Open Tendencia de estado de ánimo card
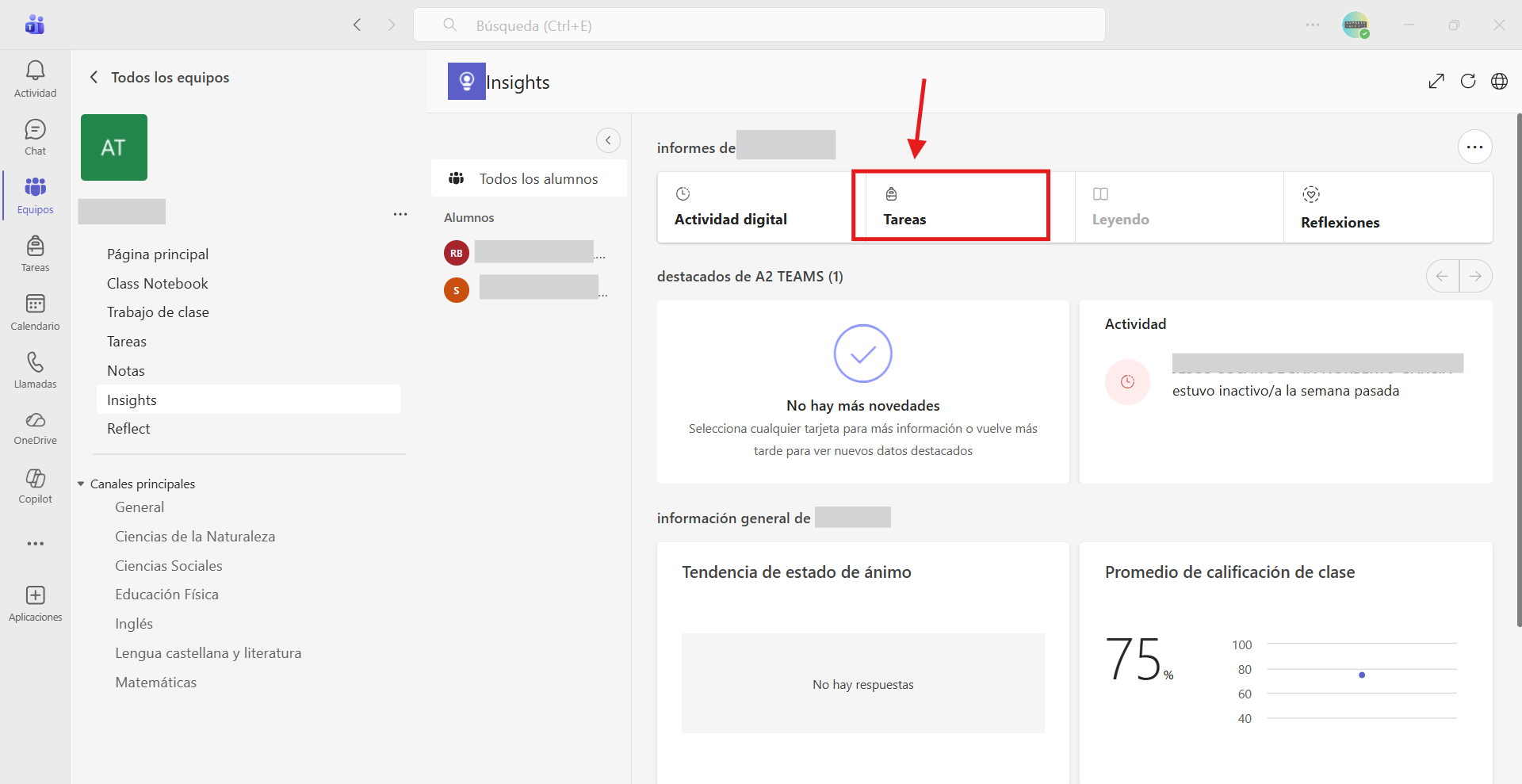The width and height of the screenshot is (1522, 784). [862, 663]
